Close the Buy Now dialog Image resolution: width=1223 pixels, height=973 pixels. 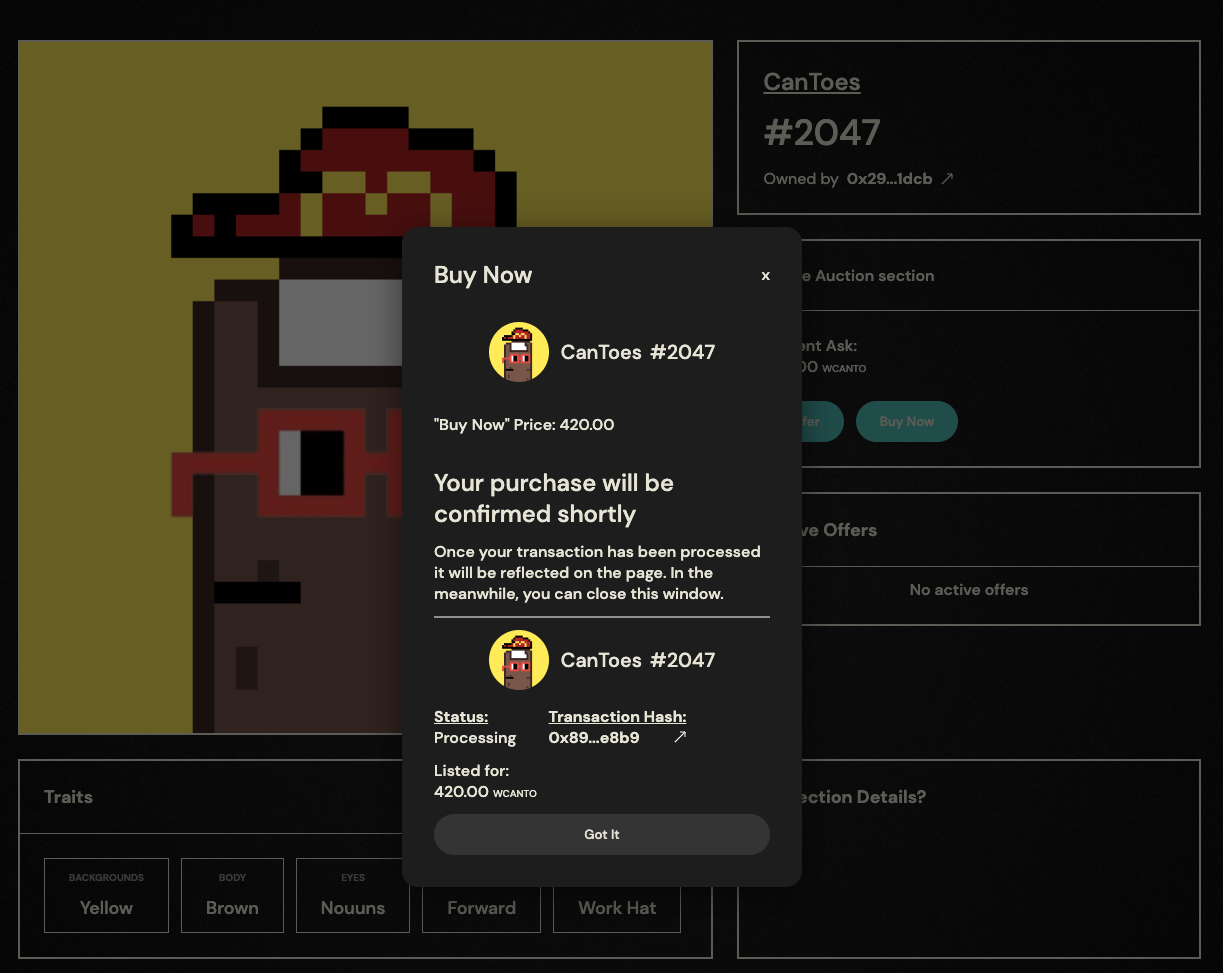[765, 276]
